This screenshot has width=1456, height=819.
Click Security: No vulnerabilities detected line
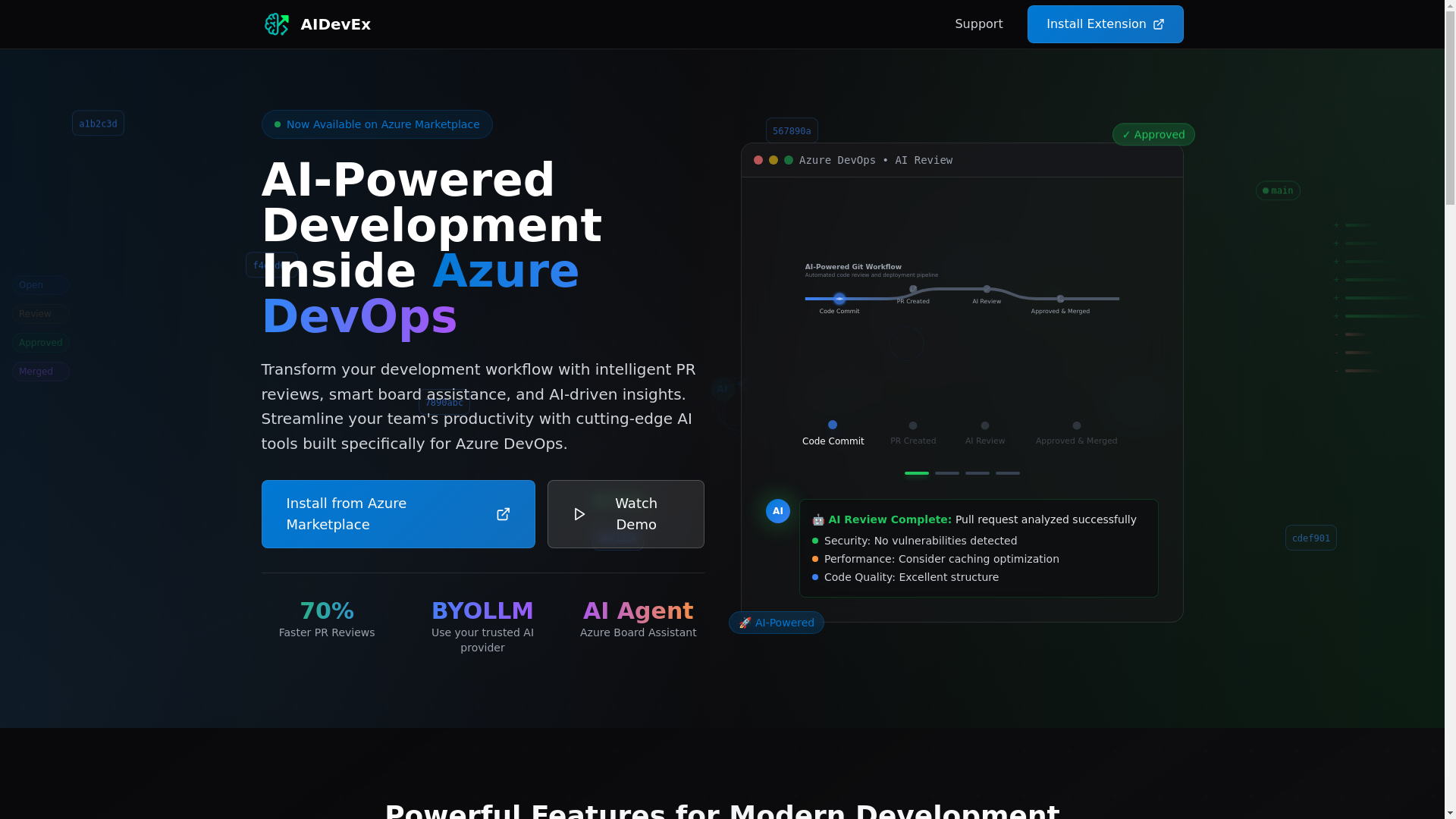915,541
